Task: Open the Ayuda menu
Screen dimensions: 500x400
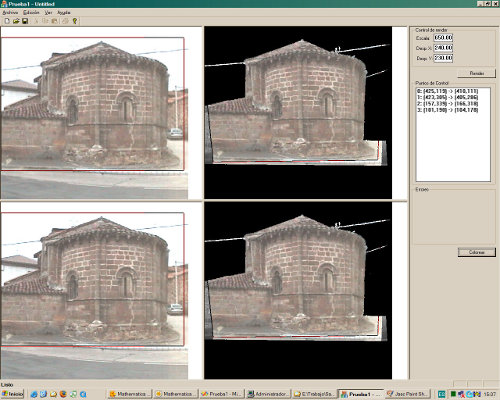Action: [x=64, y=12]
